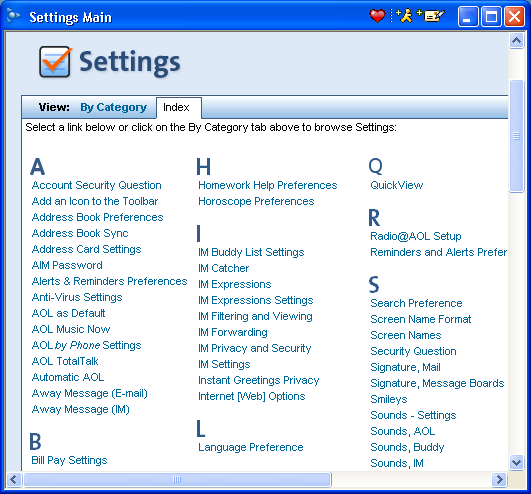The height and width of the screenshot is (494, 531).
Task: Click the vertical scrollbar up arrow
Action: 516,41
